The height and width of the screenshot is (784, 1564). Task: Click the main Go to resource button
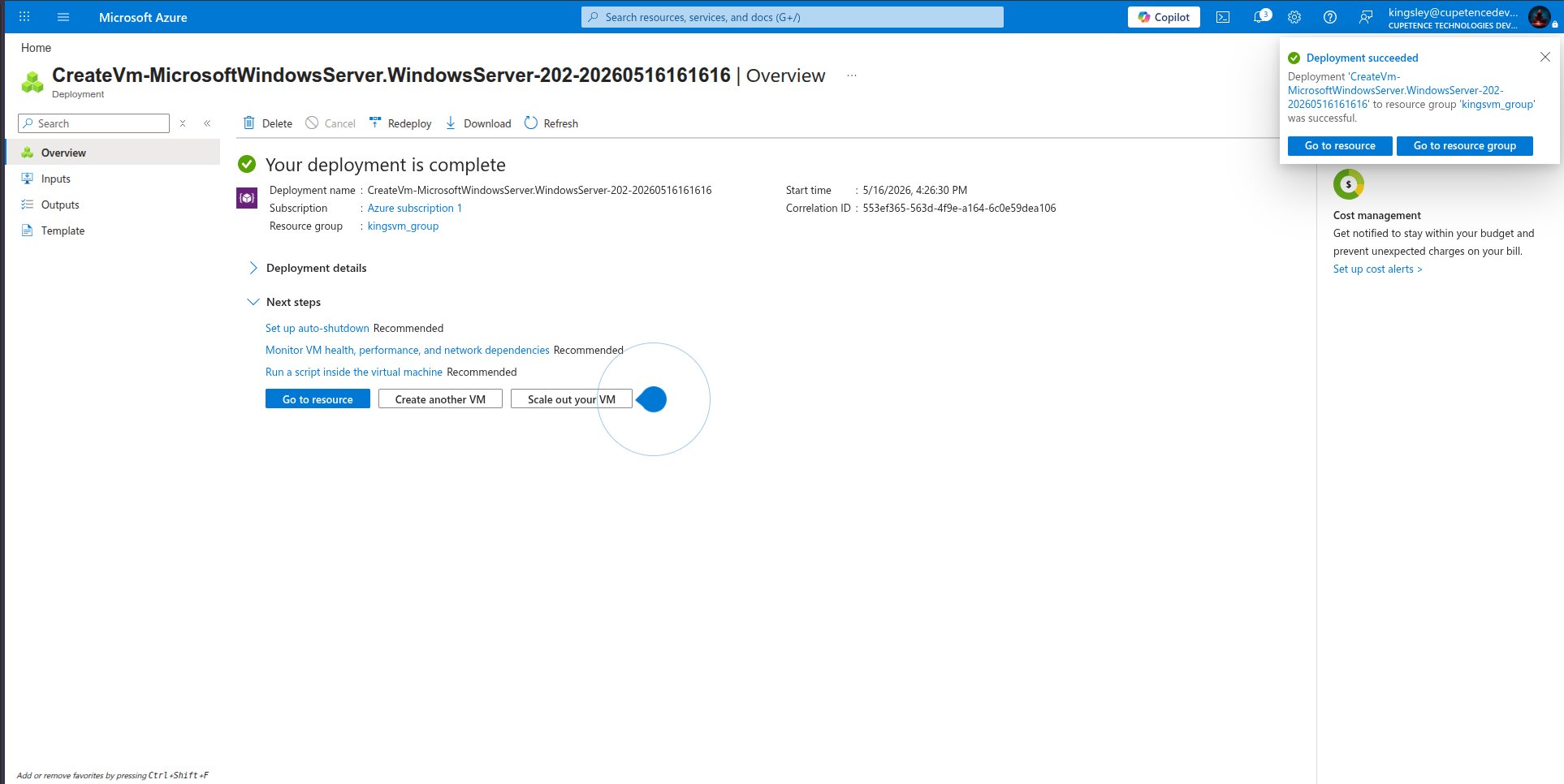click(318, 399)
